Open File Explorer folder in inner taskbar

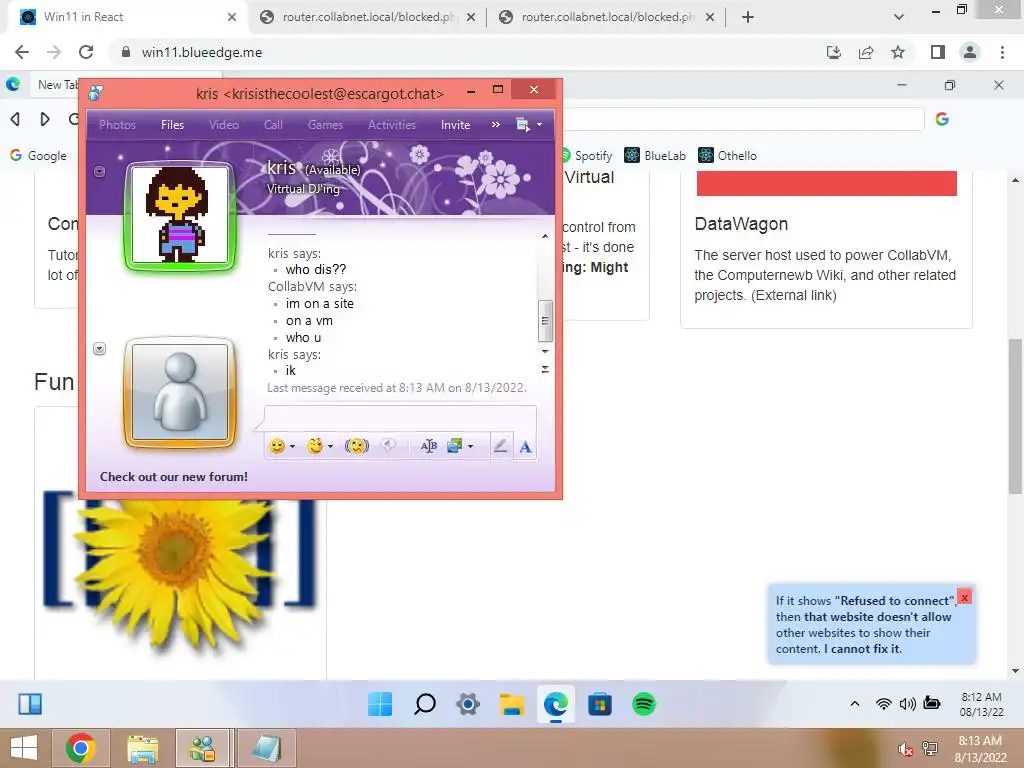(511, 704)
